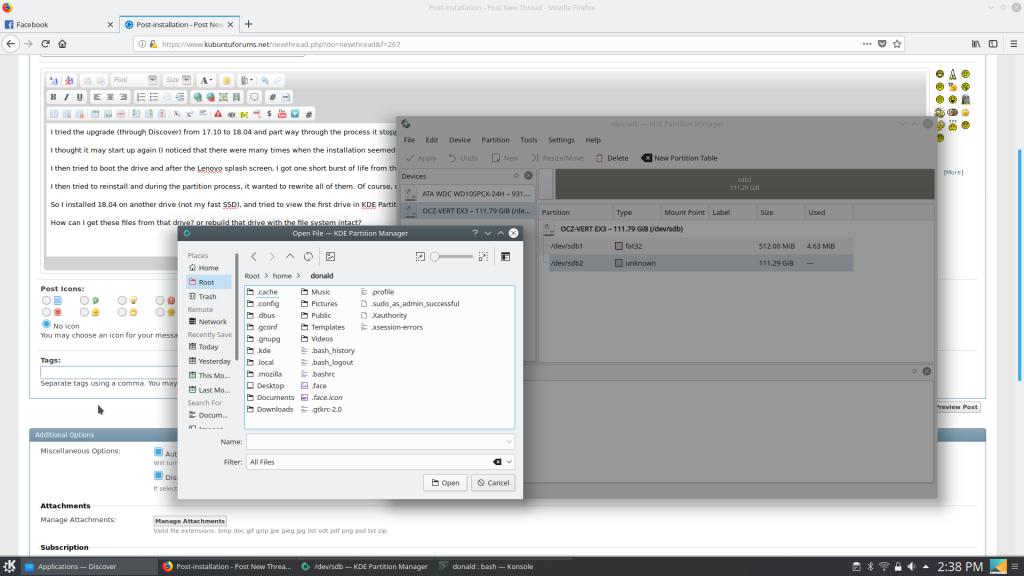Select the 'No icon' radio button

coord(46,325)
